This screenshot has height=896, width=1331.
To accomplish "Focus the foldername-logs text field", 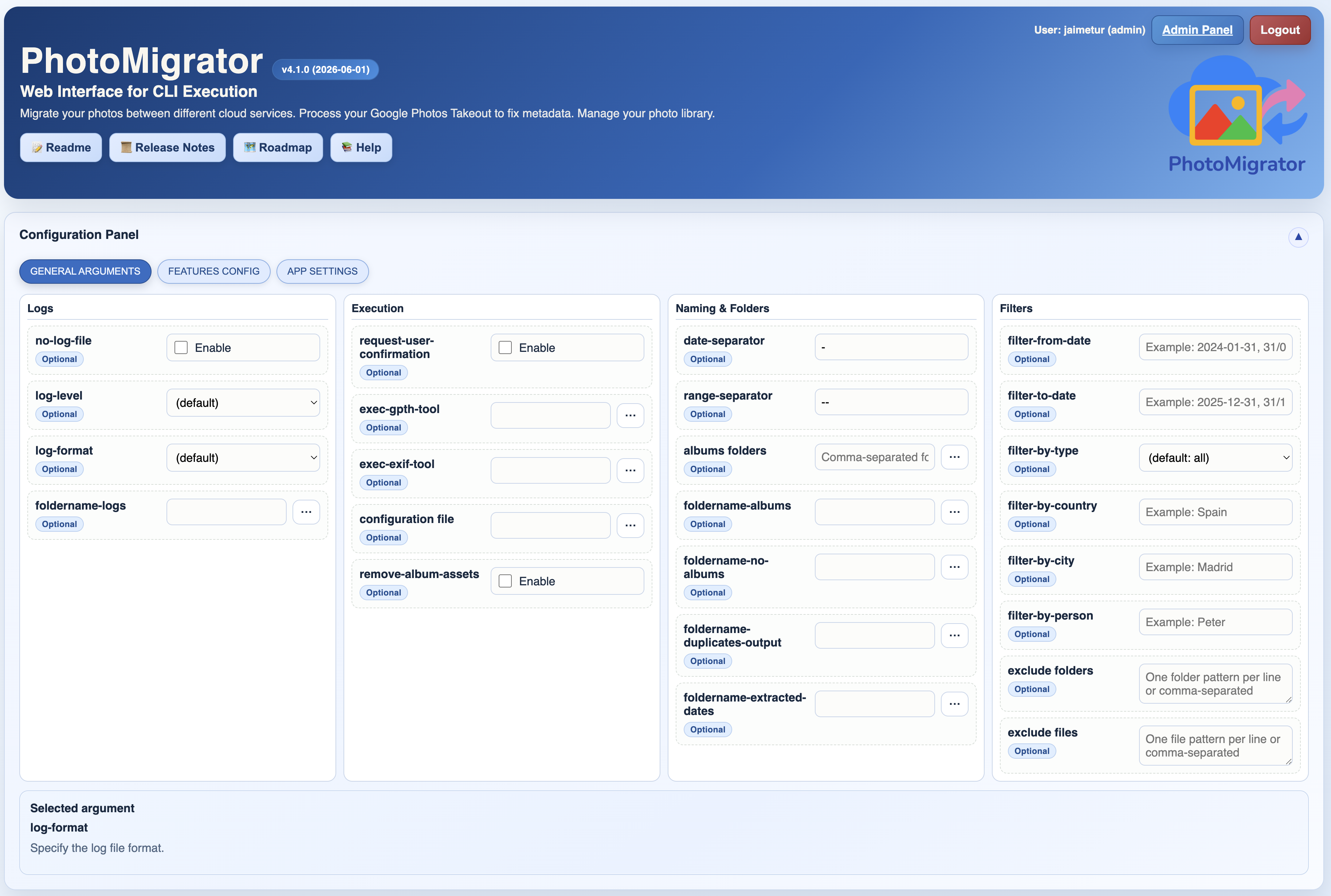I will click(226, 512).
